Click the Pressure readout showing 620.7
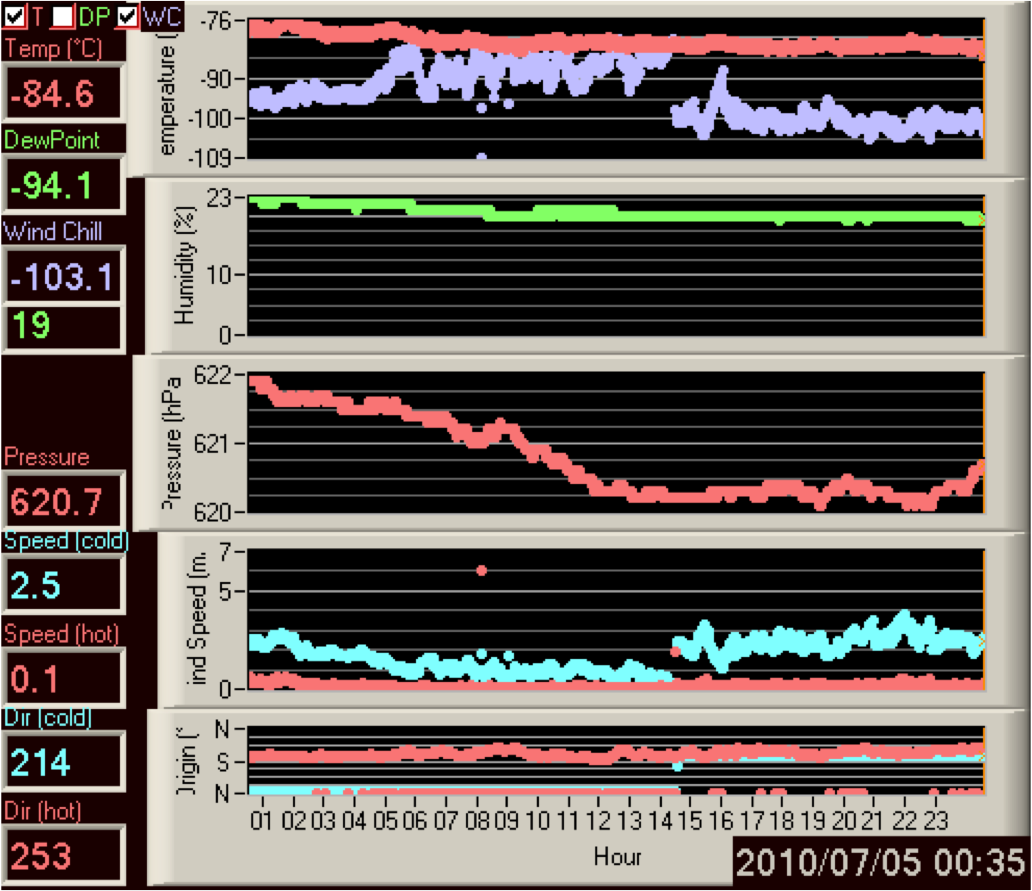The height and width of the screenshot is (891, 1032). (x=62, y=502)
